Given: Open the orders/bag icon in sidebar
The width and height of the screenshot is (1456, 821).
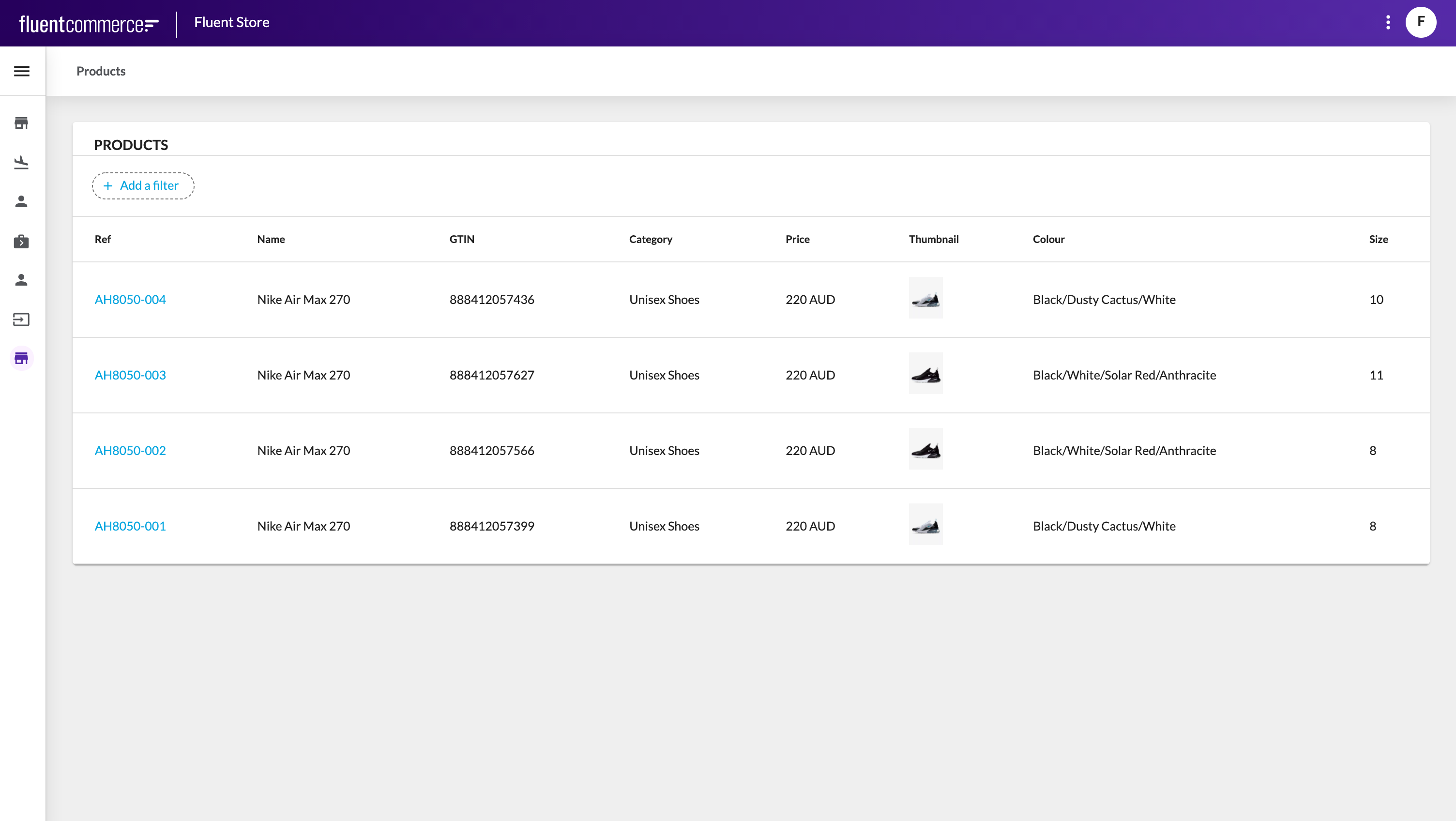Looking at the screenshot, I should [22, 241].
